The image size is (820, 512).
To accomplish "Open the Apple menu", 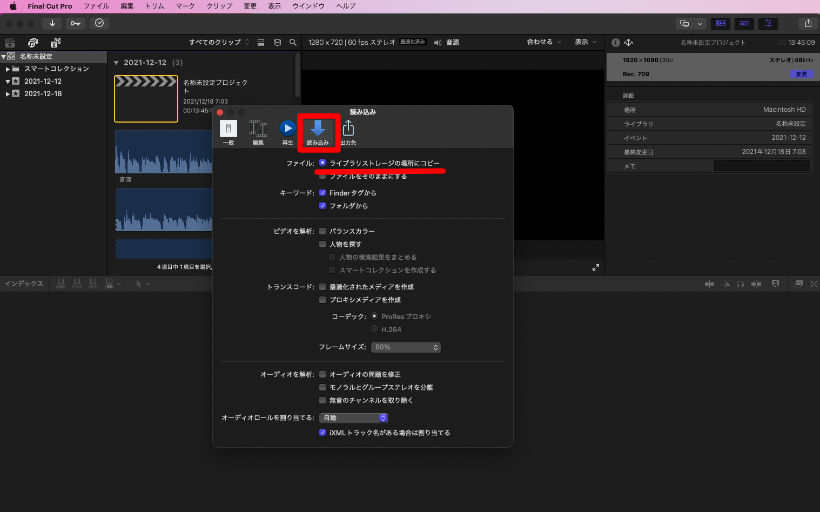I will pyautogui.click(x=13, y=6).
